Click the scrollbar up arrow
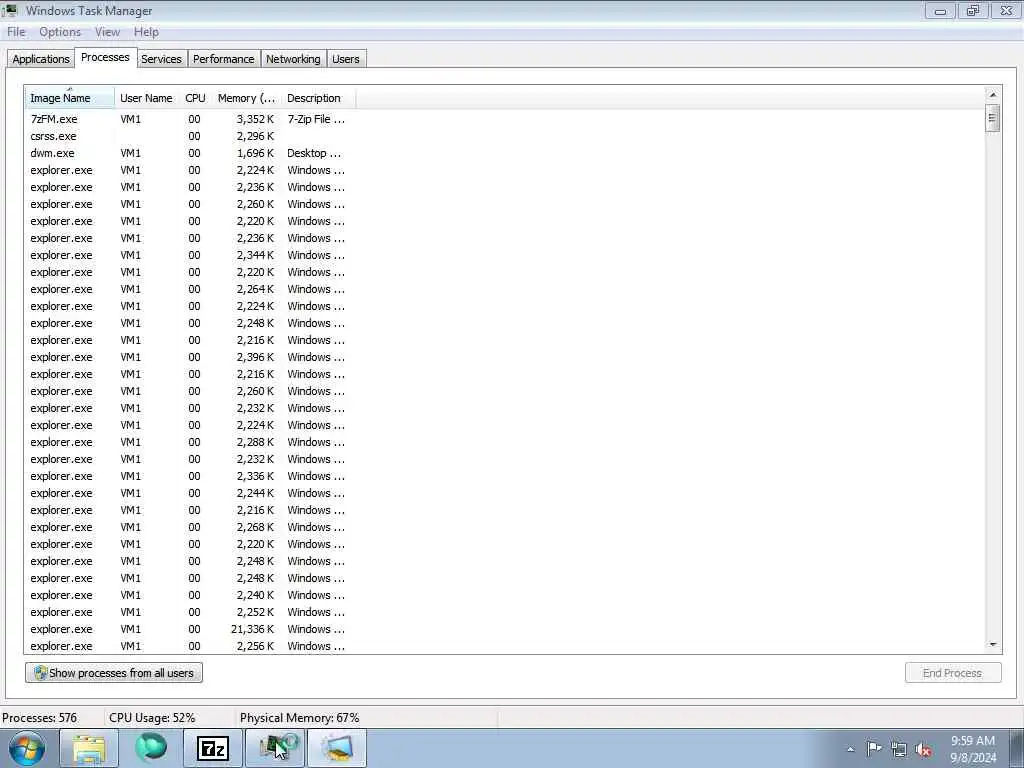Image resolution: width=1024 pixels, height=768 pixels. coord(993,95)
